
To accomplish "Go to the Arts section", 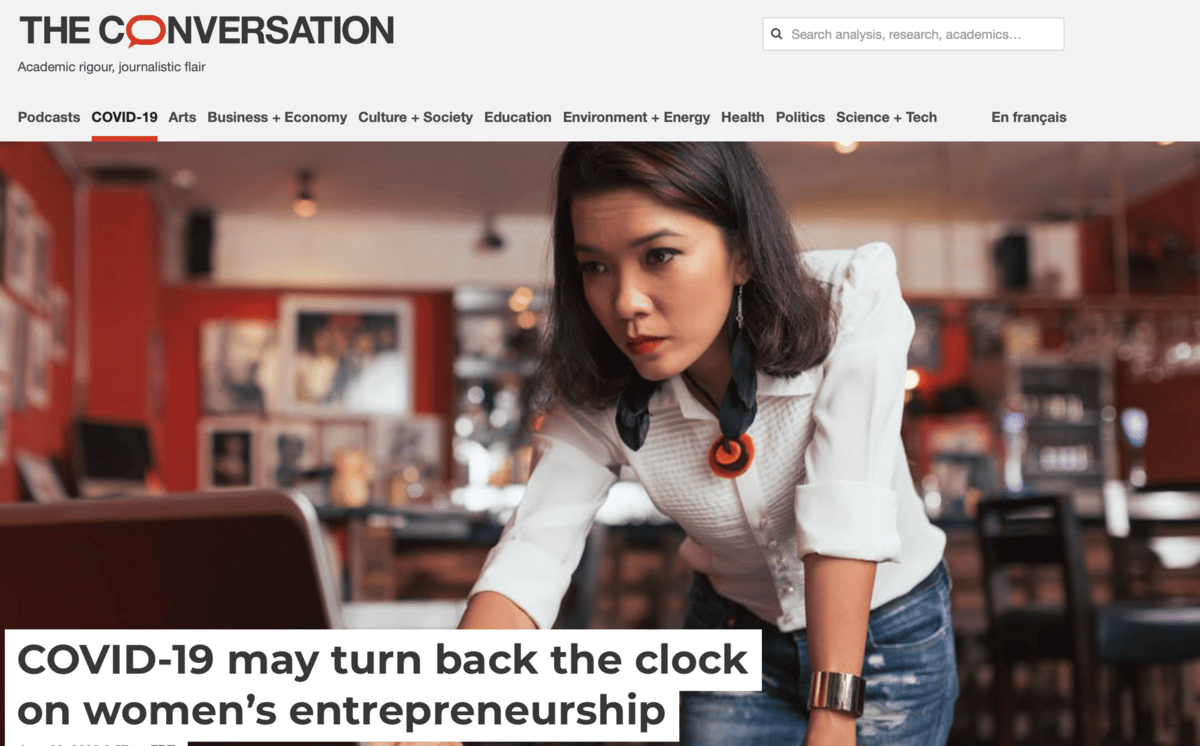I will click(x=182, y=117).
